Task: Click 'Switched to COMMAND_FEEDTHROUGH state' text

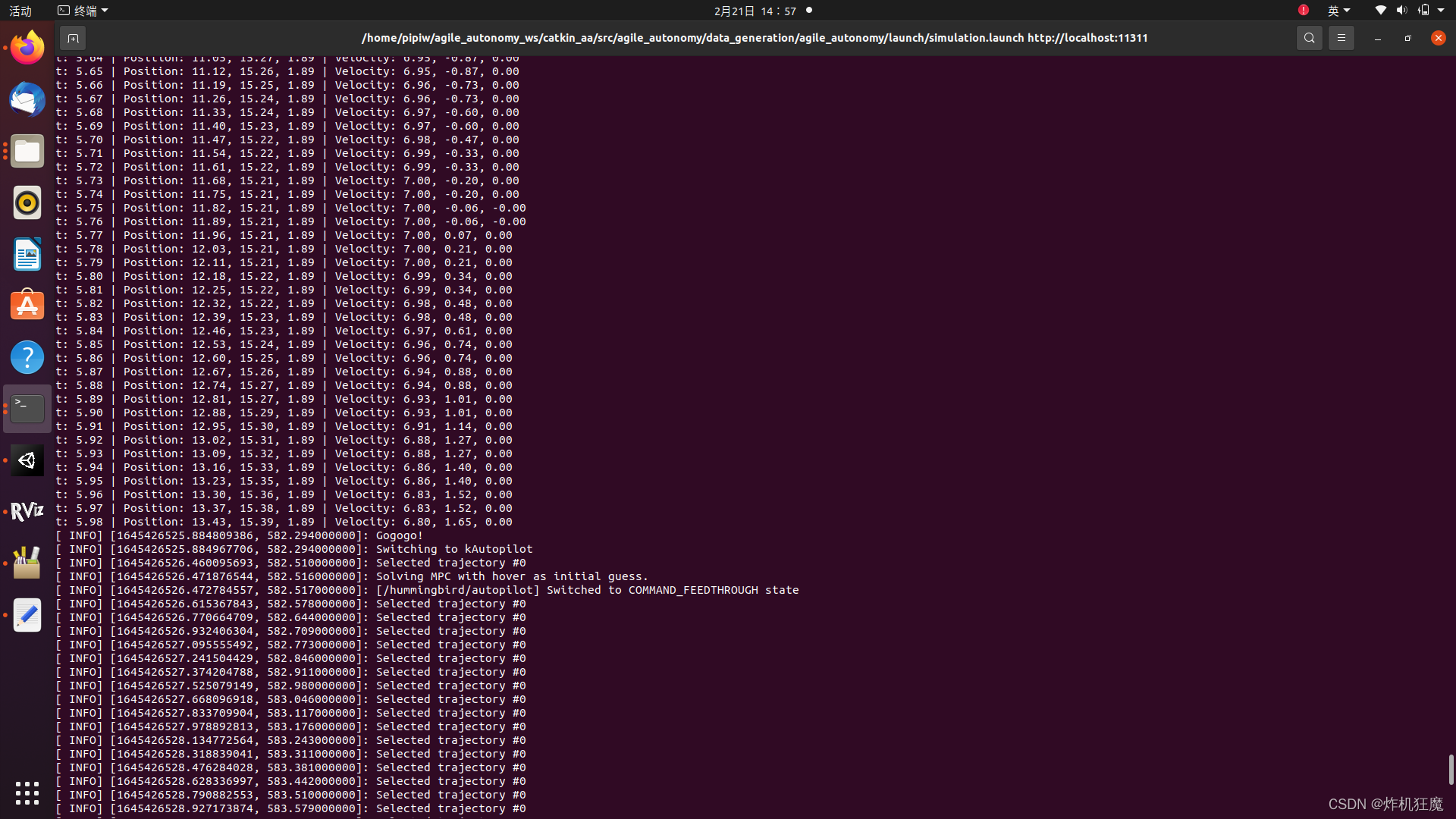Action: tap(673, 590)
